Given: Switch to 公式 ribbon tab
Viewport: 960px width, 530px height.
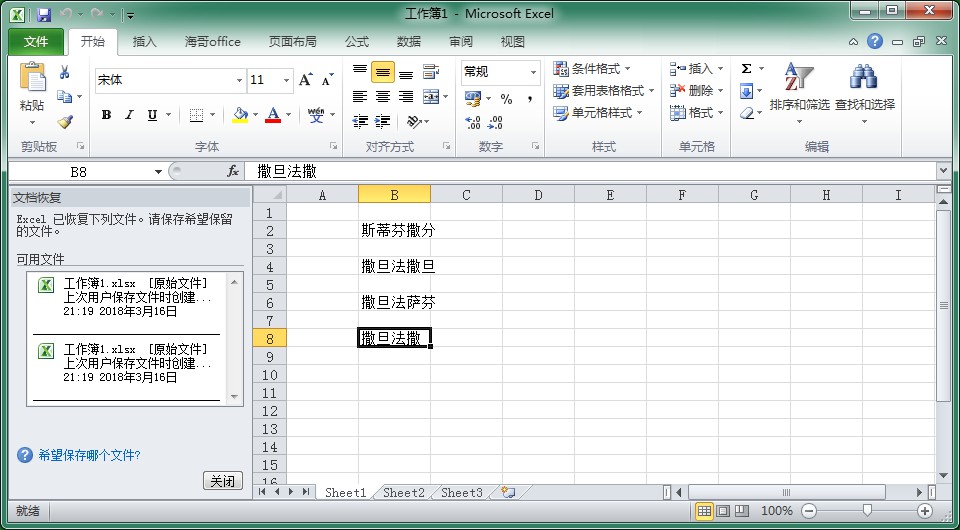Looking at the screenshot, I should (357, 42).
